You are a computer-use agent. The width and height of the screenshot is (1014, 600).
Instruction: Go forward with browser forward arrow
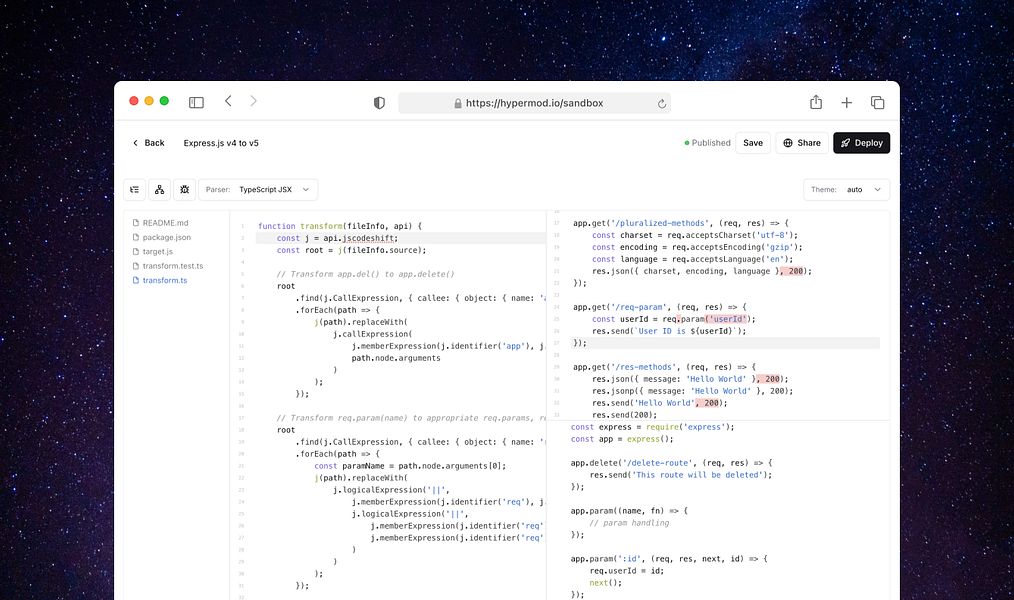click(x=254, y=101)
